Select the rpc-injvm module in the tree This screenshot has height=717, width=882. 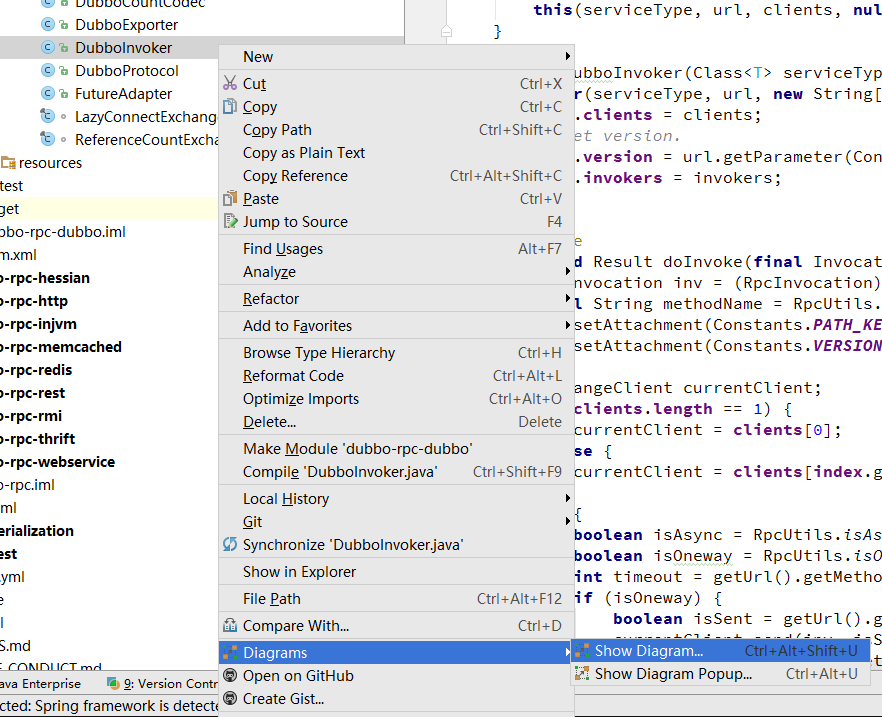(38, 324)
